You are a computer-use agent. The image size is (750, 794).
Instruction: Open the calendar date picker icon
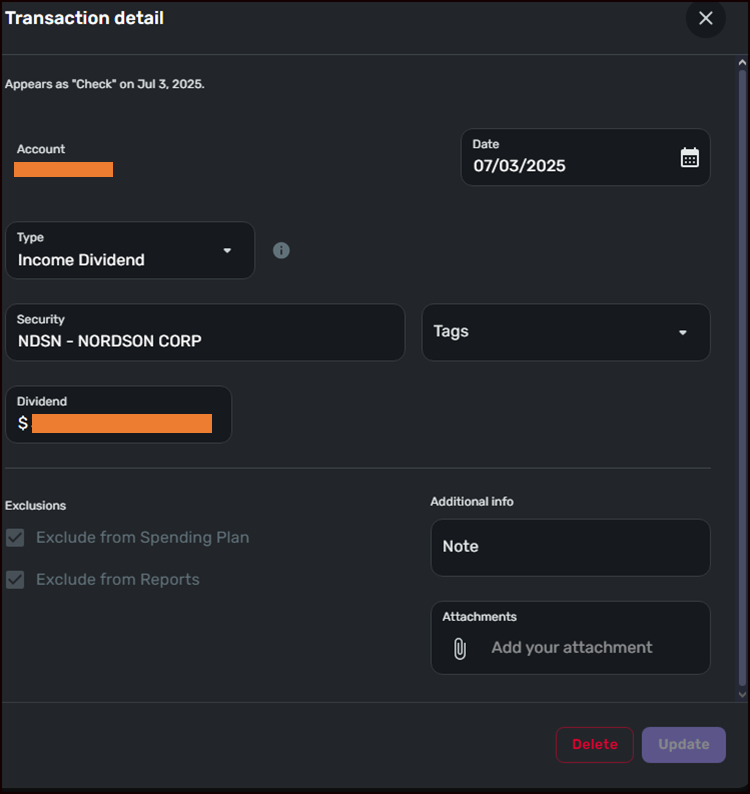click(x=690, y=157)
